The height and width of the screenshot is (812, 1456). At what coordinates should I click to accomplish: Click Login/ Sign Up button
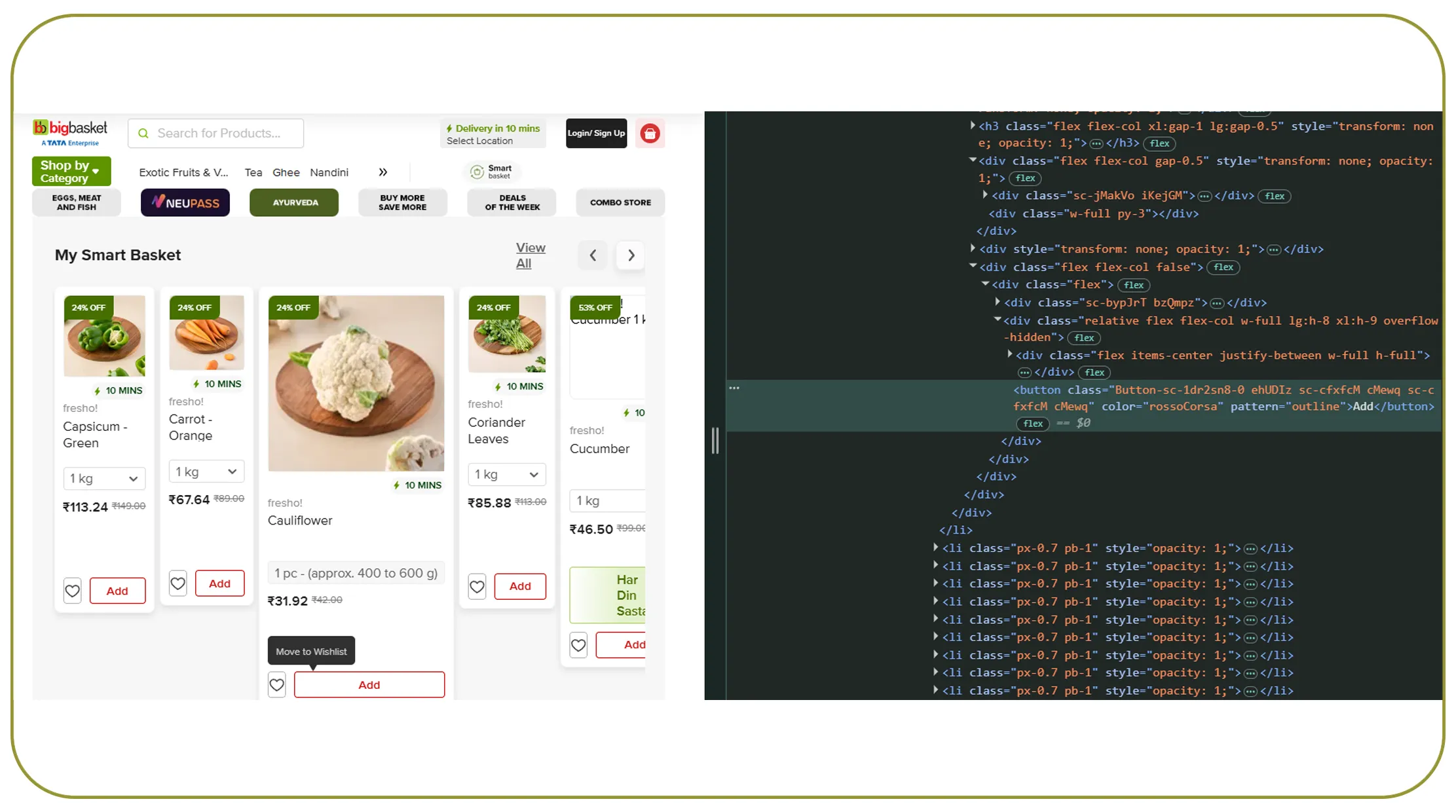pos(596,134)
